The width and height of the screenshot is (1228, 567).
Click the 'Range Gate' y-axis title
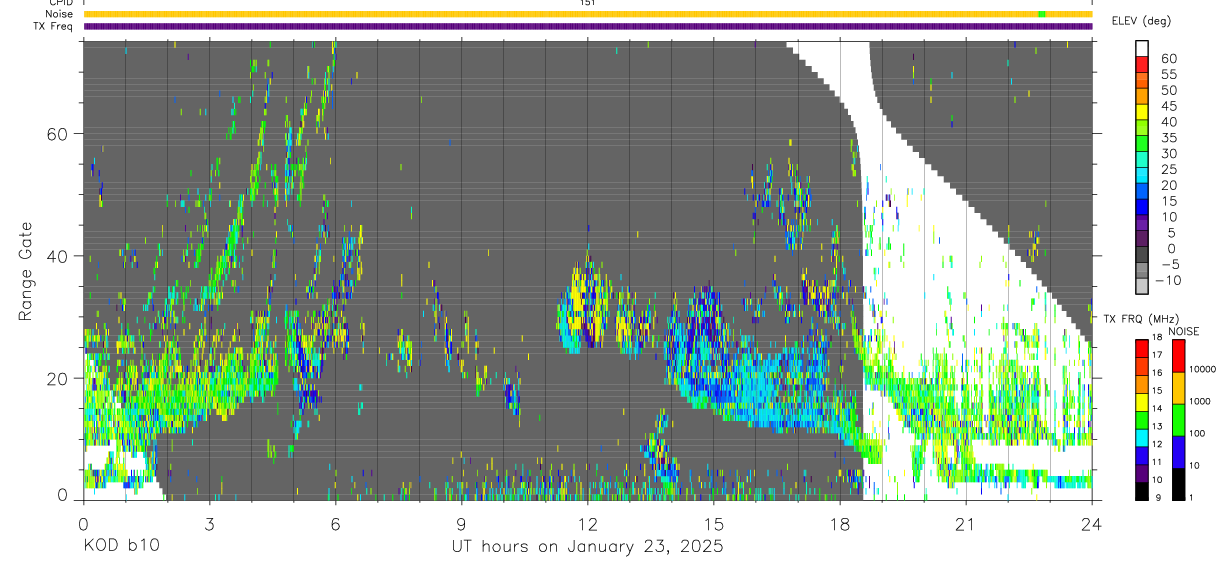tap(25, 272)
